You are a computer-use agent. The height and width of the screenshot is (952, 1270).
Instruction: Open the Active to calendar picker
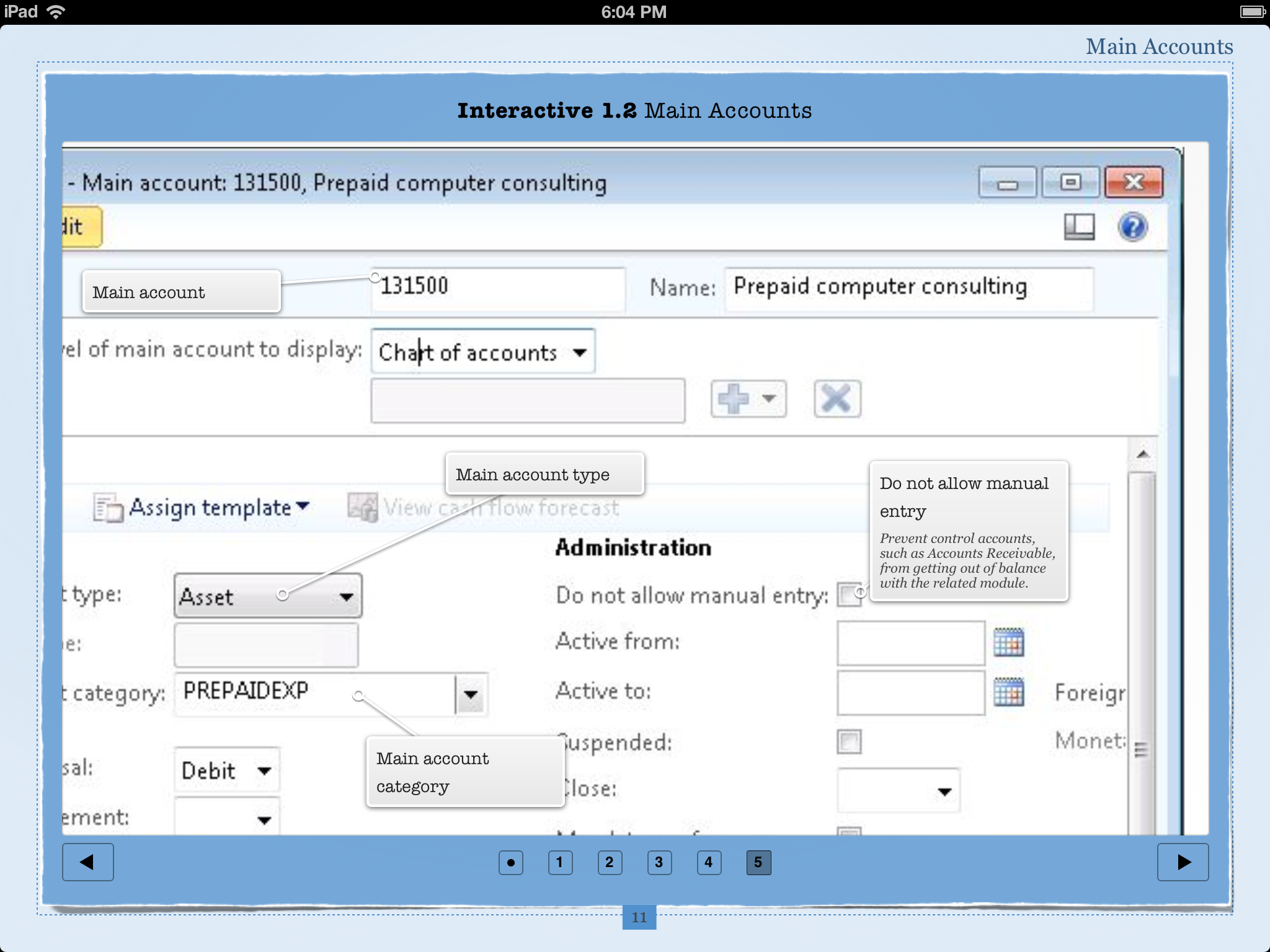pyautogui.click(x=1008, y=692)
